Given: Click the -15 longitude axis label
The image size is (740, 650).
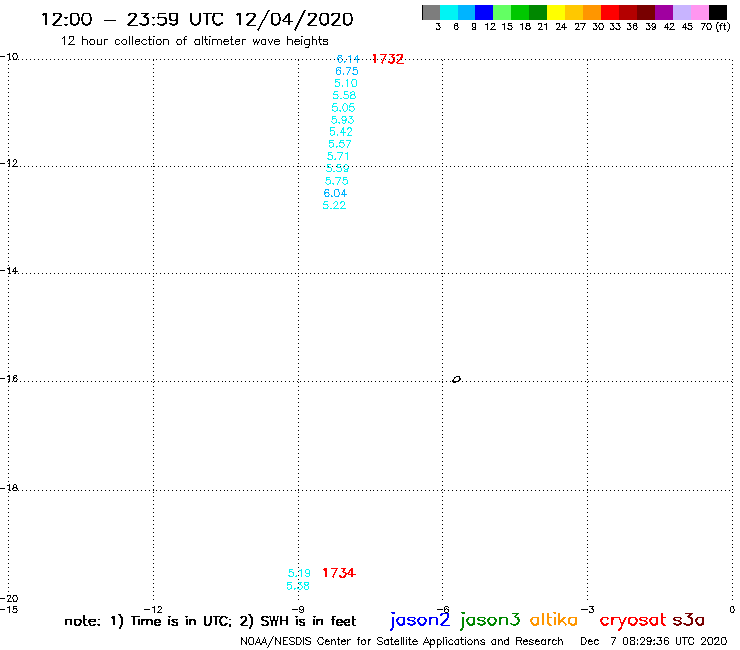Looking at the screenshot, I should point(9,609).
